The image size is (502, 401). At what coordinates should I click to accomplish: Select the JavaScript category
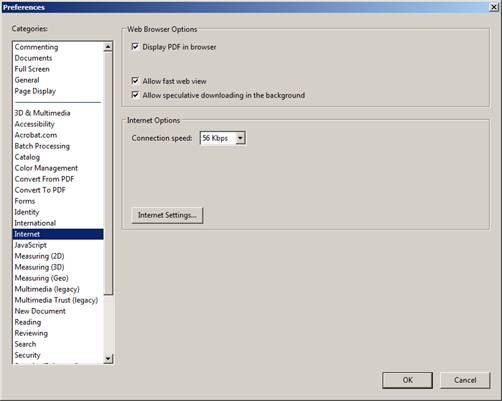(30, 245)
